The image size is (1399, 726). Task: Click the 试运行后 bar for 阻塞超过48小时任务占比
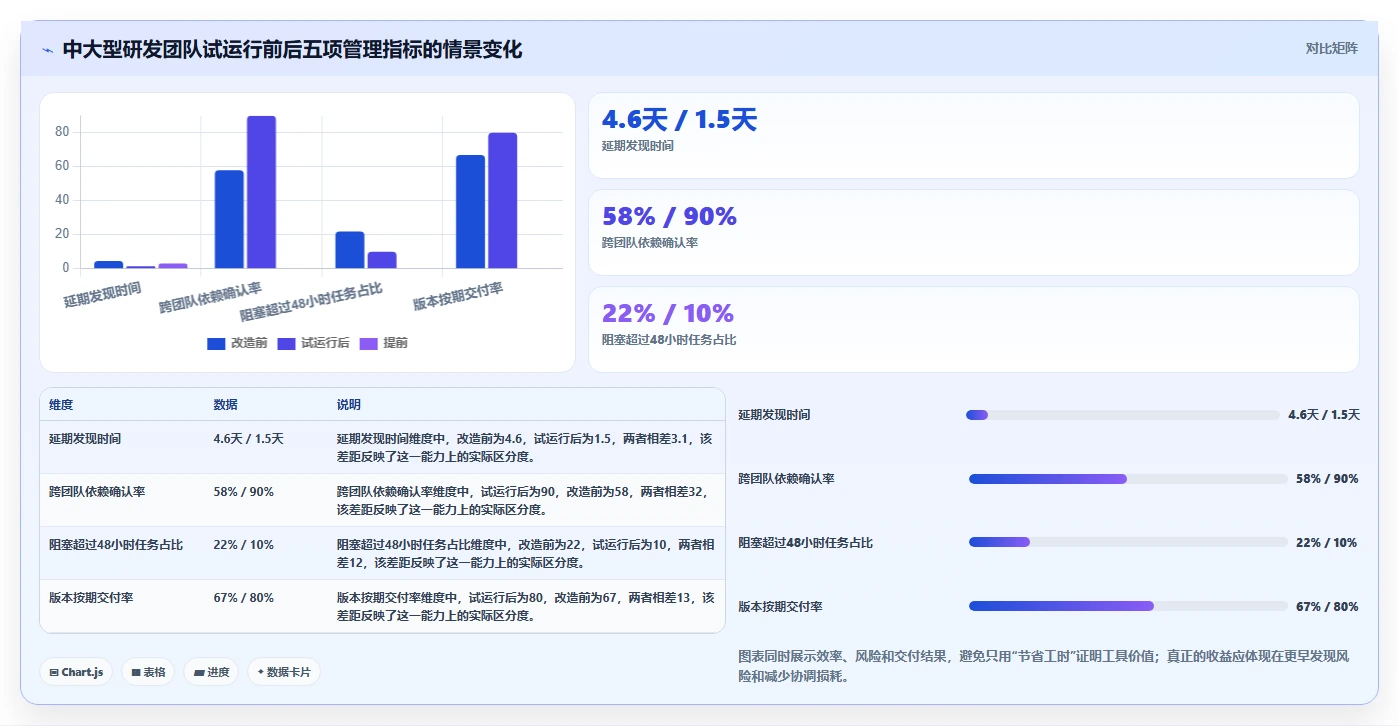pyautogui.click(x=382, y=260)
